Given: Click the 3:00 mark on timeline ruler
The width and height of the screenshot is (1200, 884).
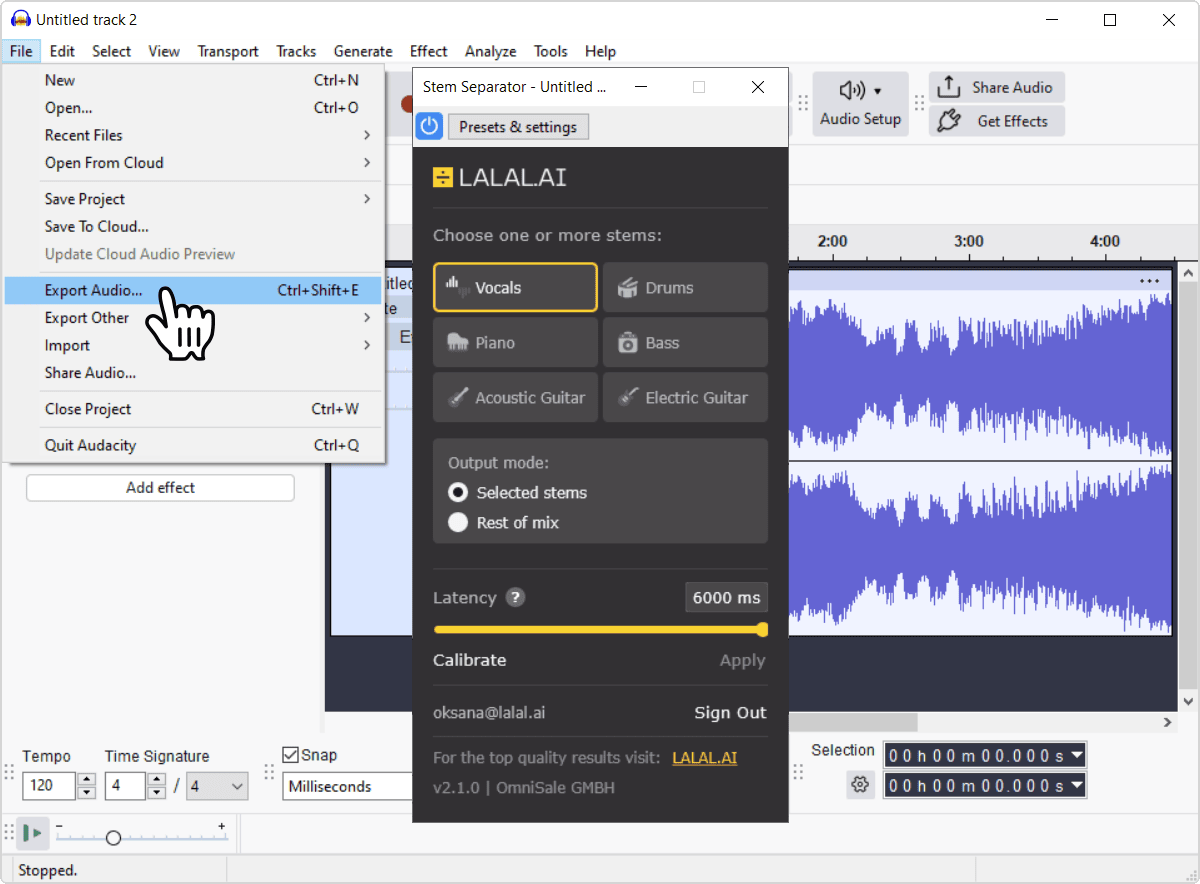Looking at the screenshot, I should (968, 241).
